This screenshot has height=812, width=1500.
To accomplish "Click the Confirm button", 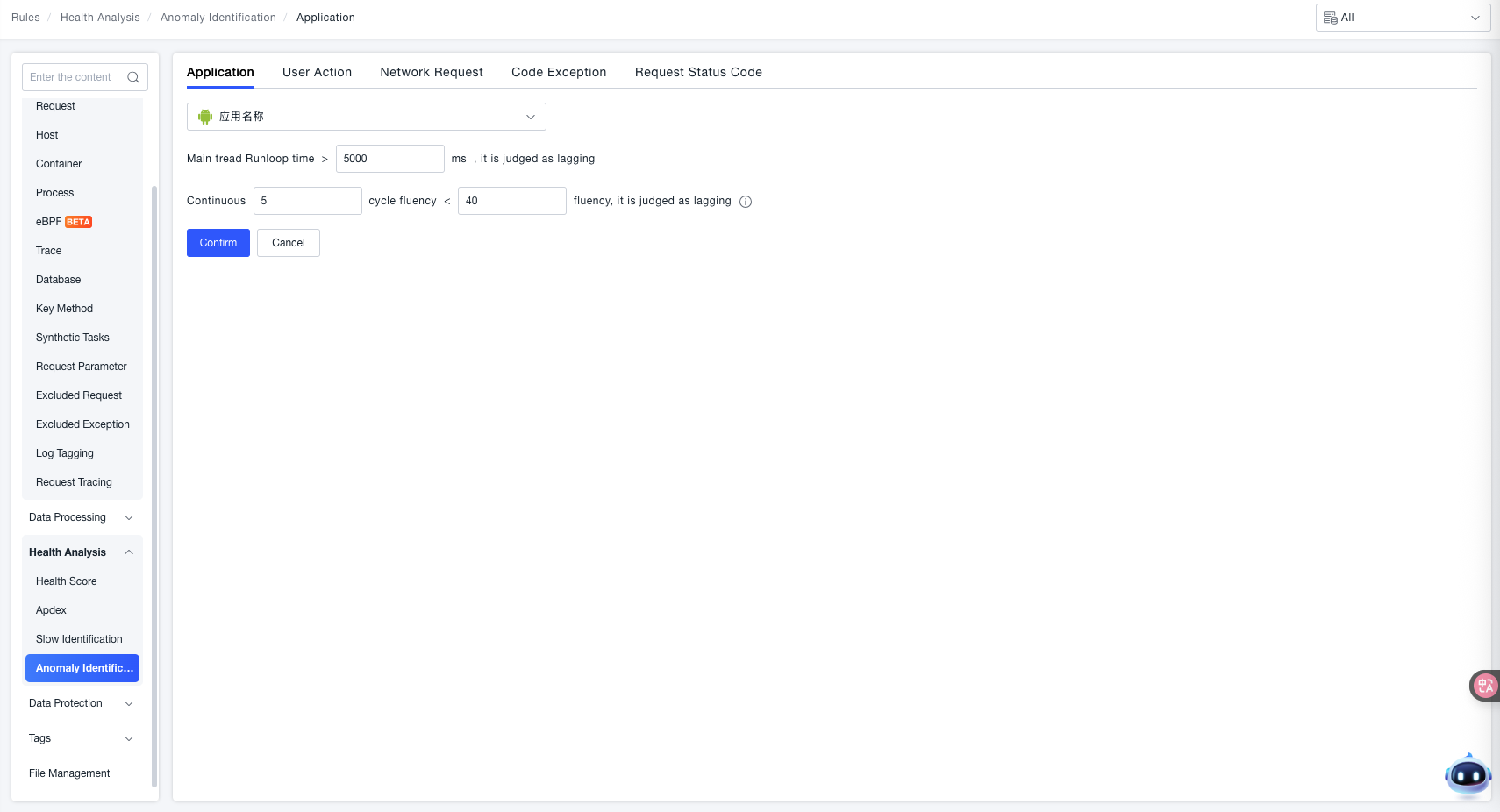I will [x=218, y=243].
